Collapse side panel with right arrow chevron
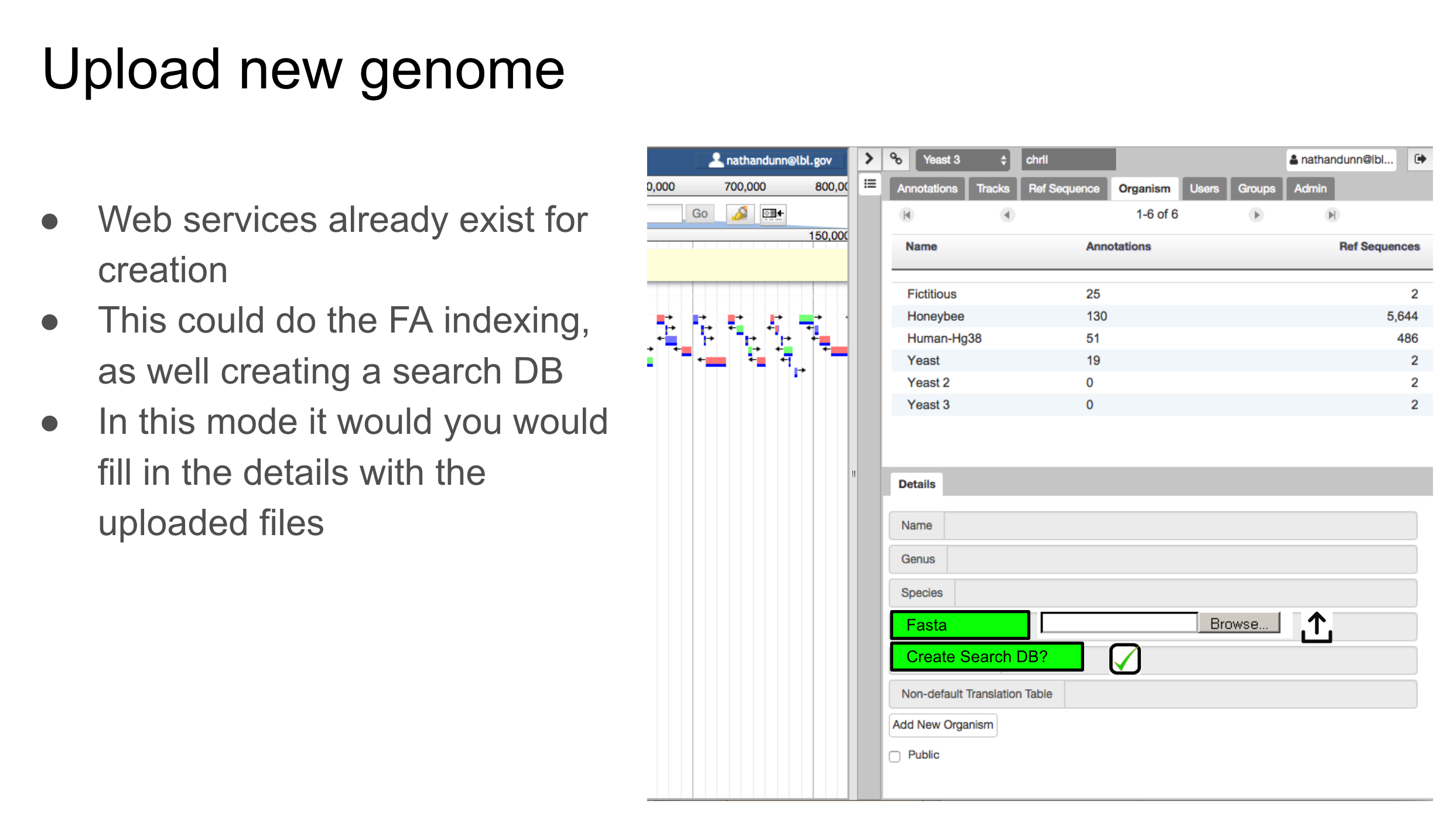The height and width of the screenshot is (815, 1456). click(869, 159)
